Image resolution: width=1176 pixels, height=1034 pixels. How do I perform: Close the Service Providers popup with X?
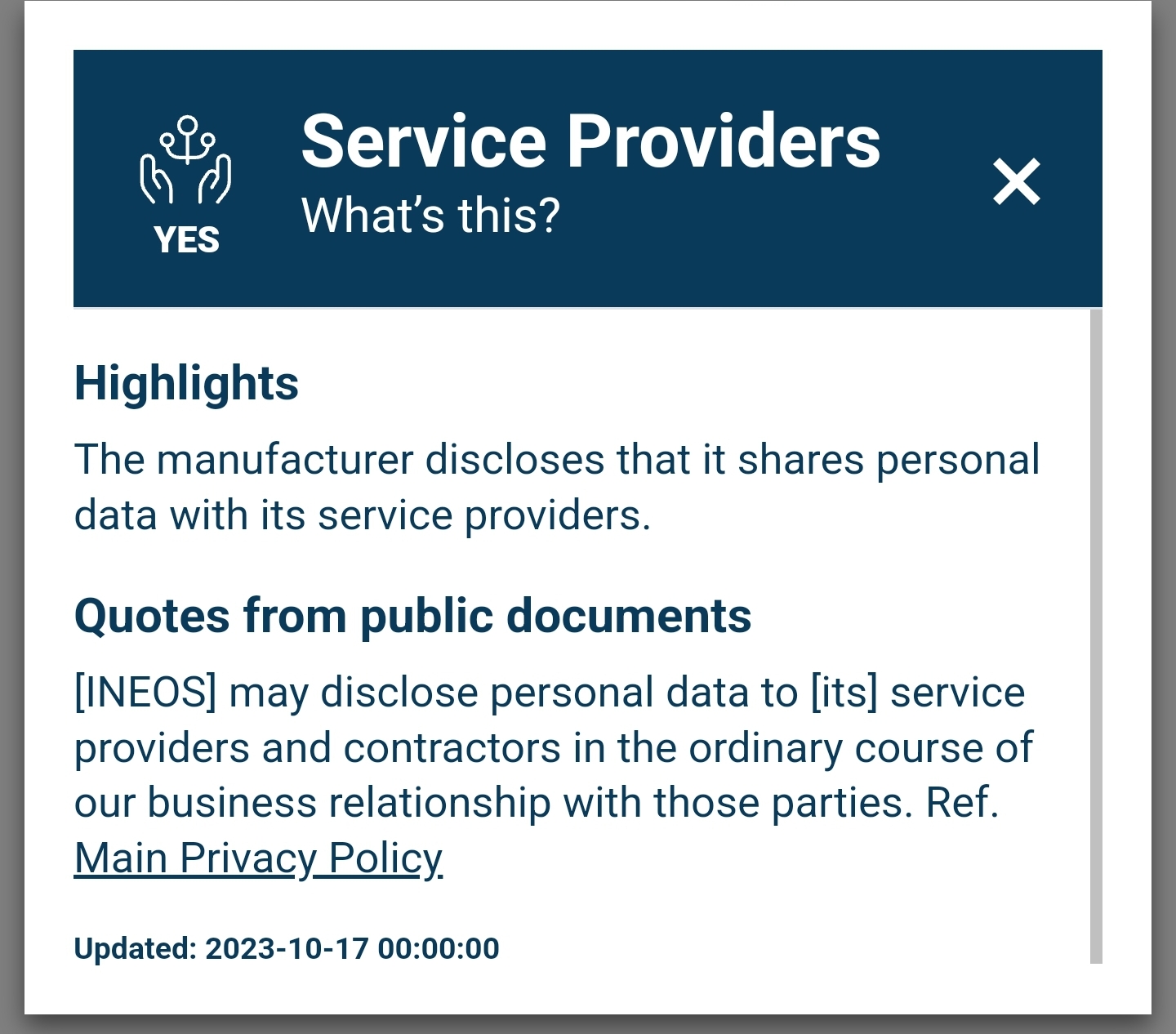coord(1017,181)
